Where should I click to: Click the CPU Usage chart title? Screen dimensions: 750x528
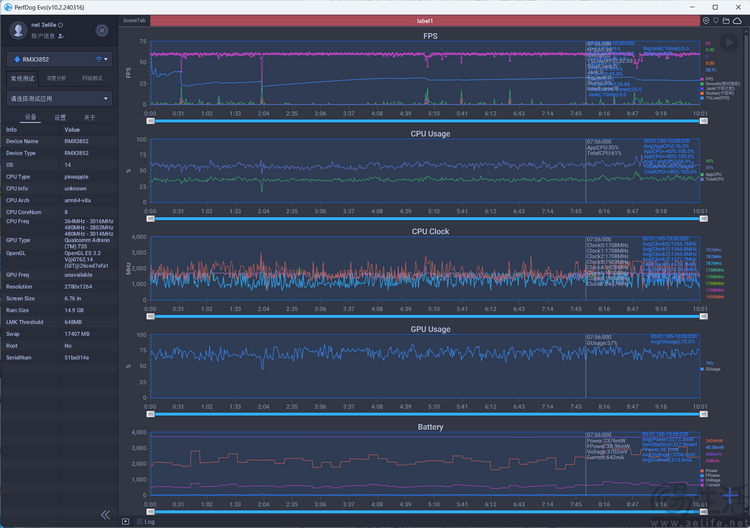click(x=430, y=134)
